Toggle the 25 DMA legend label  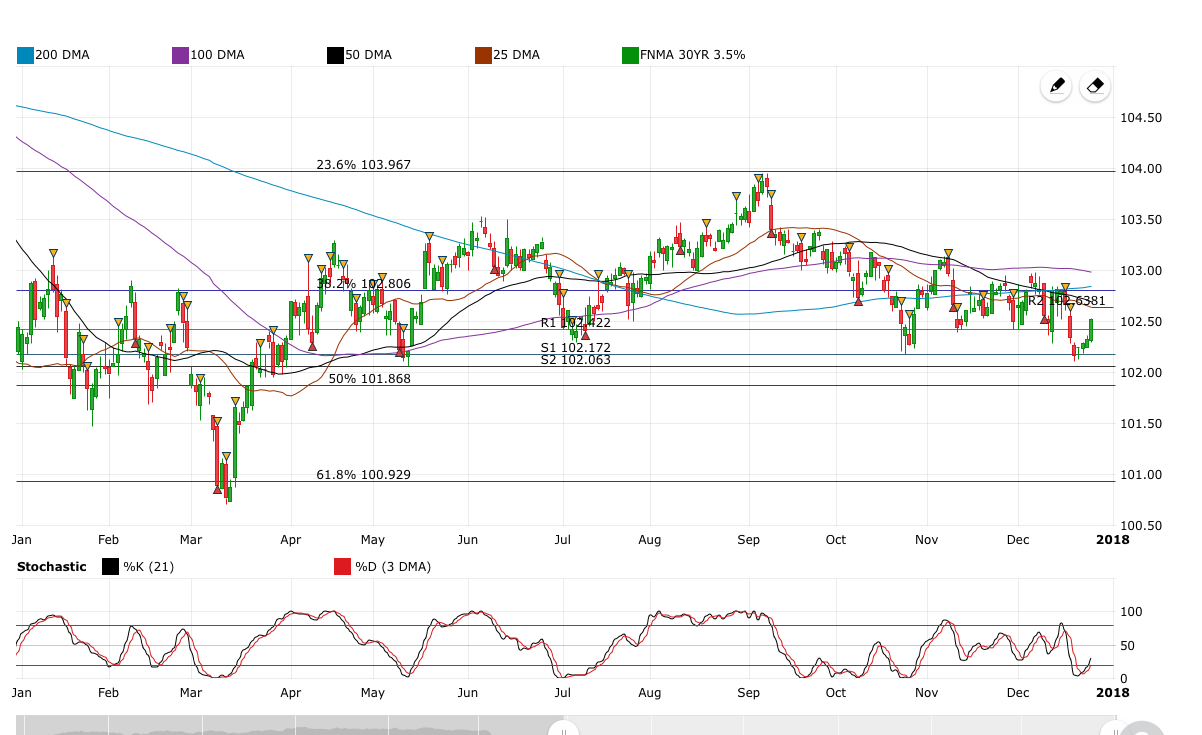516,55
